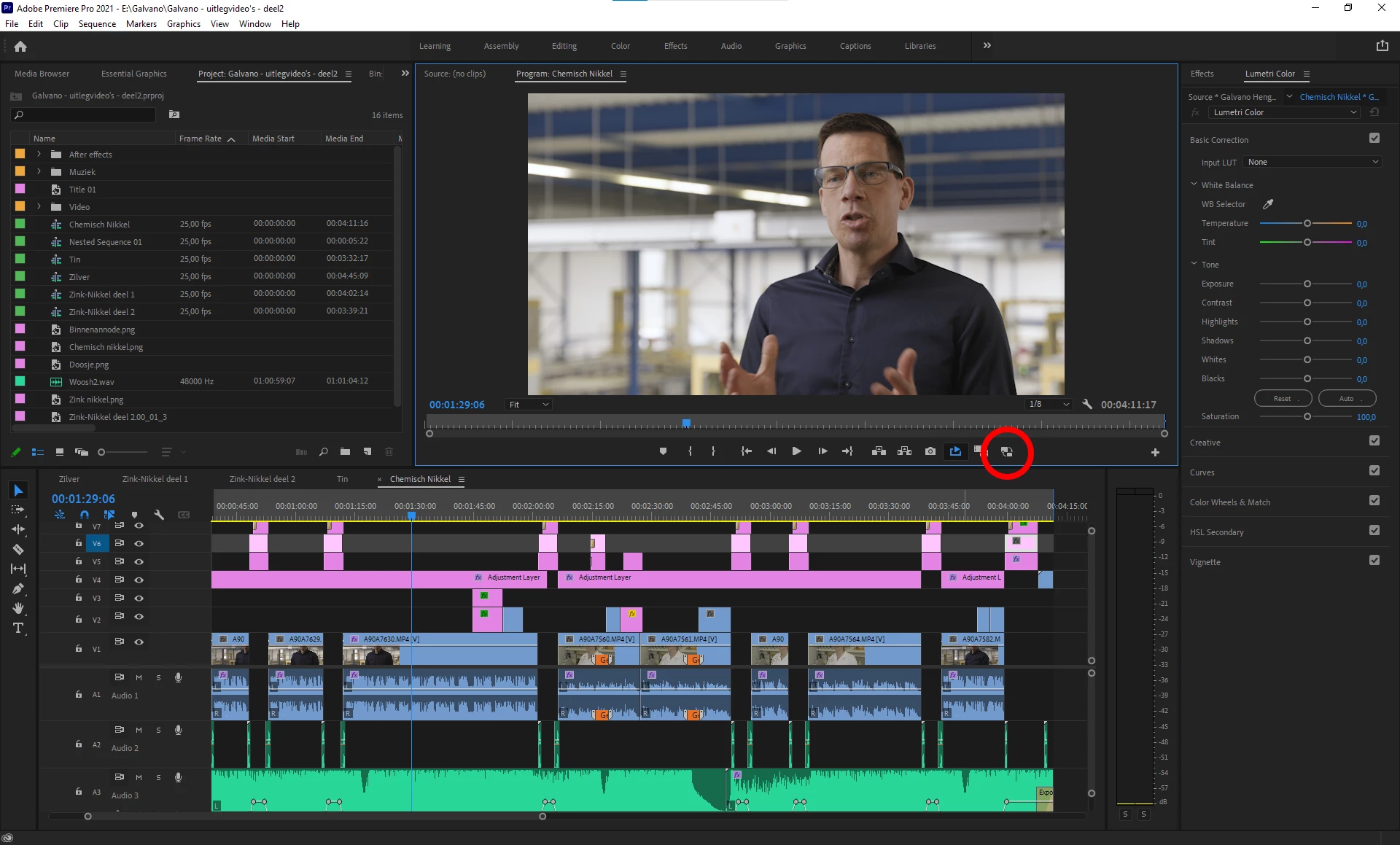
Task: Open the Fit zoom level dropdown
Action: (x=529, y=405)
